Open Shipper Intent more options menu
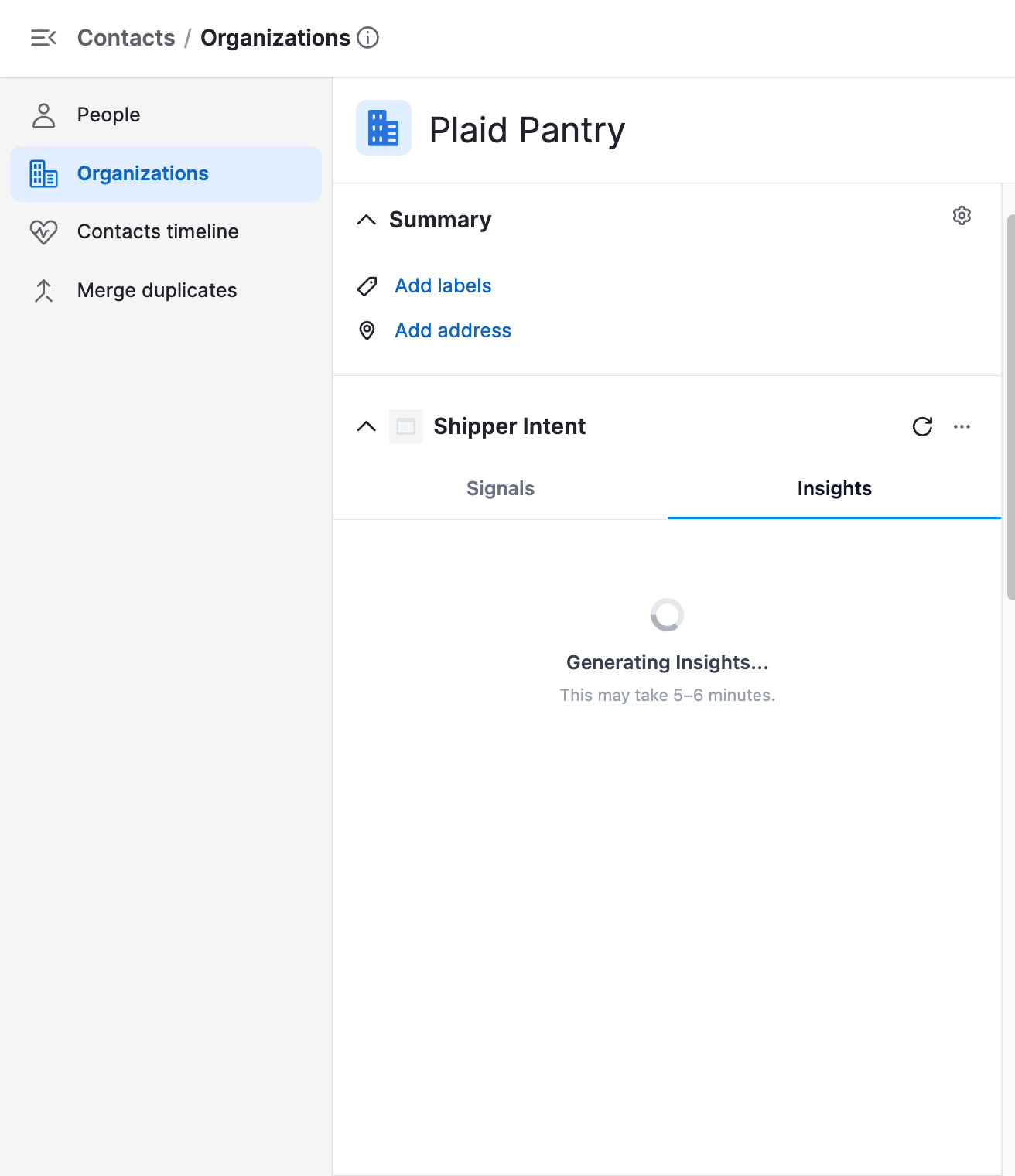This screenshot has width=1015, height=1176. pyautogui.click(x=962, y=426)
